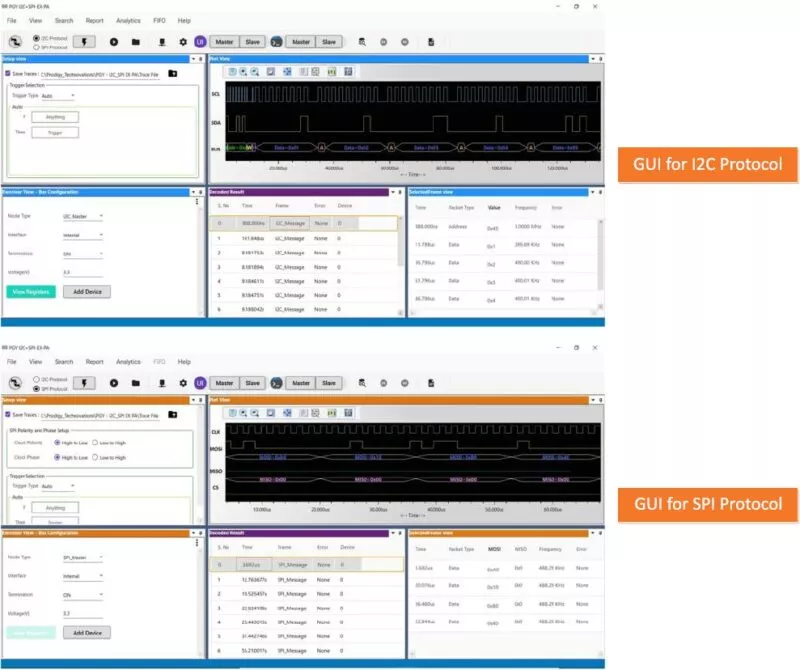Click the lightning trigger icon in the SPI toolbar

pos(84,383)
